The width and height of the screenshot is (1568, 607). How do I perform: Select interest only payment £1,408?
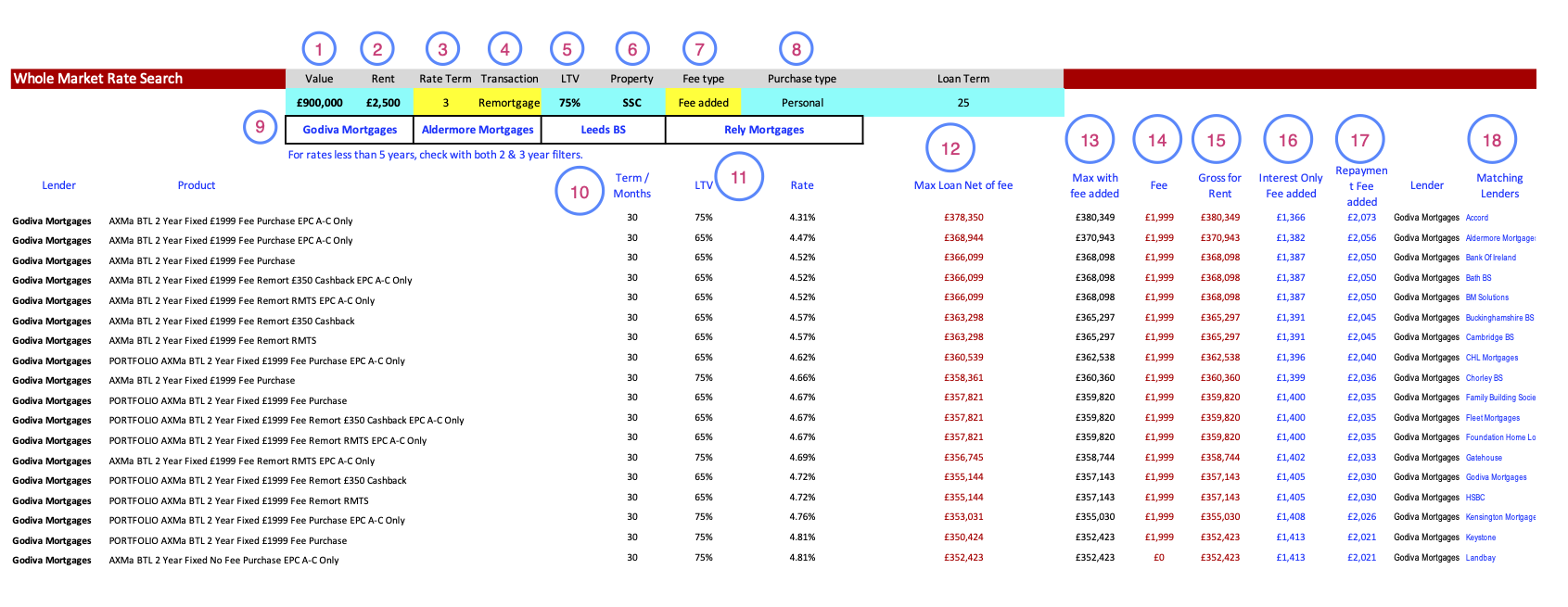(1291, 517)
